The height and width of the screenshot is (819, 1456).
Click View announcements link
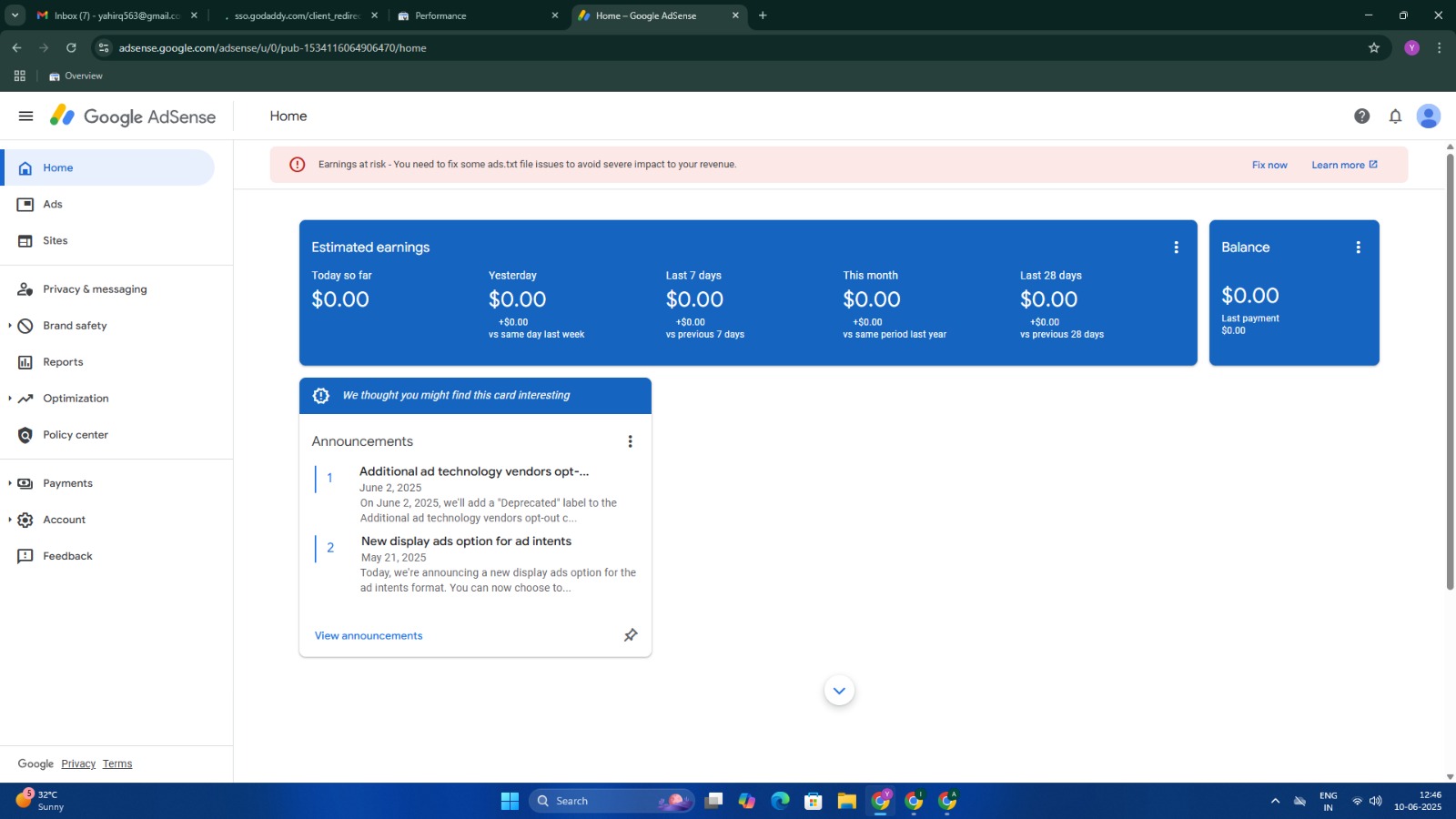click(369, 635)
